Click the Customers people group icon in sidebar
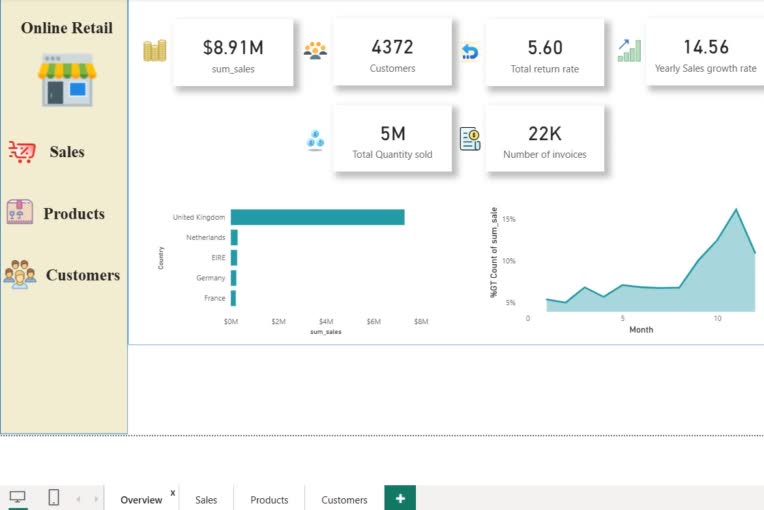 tap(20, 274)
